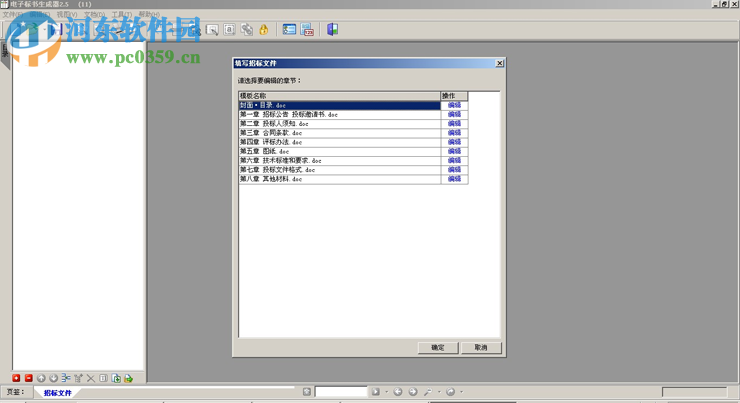Click the document-with-plus icon below directory panel
The image size is (740, 403).
[116, 378]
